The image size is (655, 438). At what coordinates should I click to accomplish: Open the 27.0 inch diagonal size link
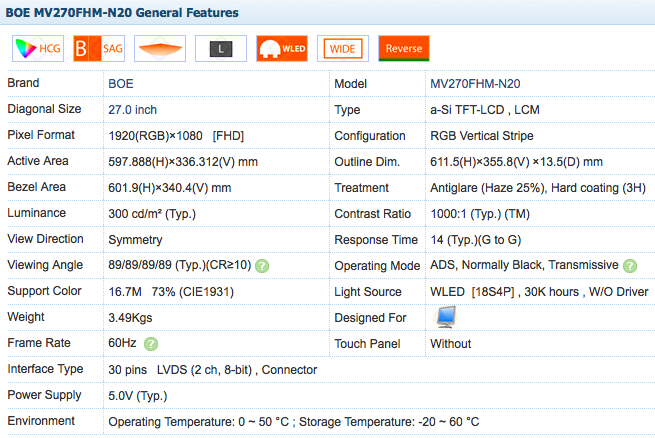pyautogui.click(x=132, y=110)
